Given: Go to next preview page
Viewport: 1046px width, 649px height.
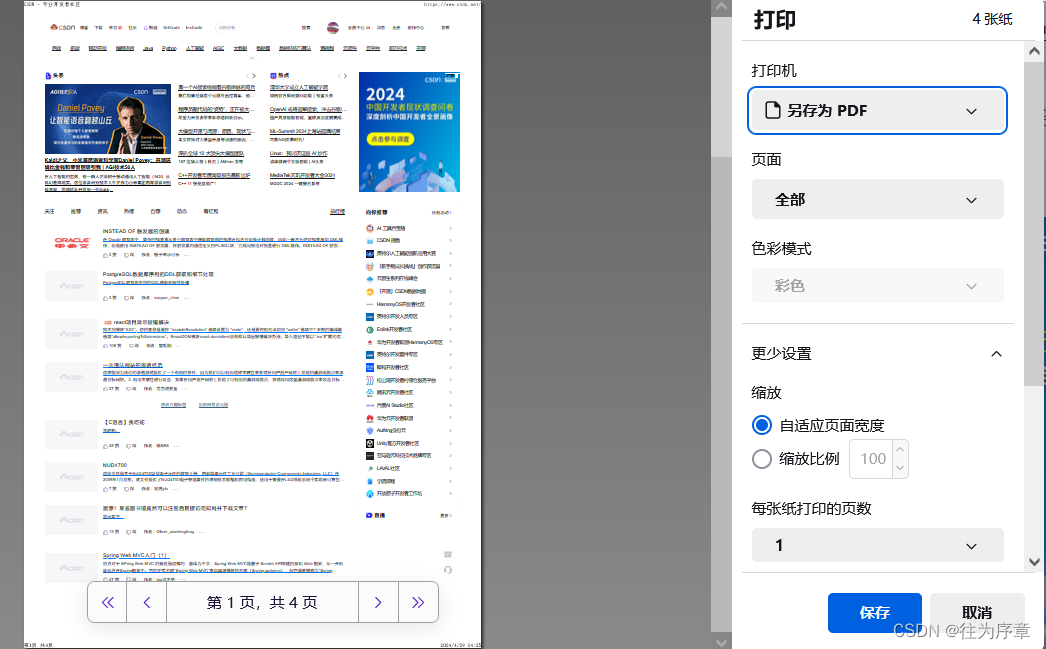Looking at the screenshot, I should 378,602.
